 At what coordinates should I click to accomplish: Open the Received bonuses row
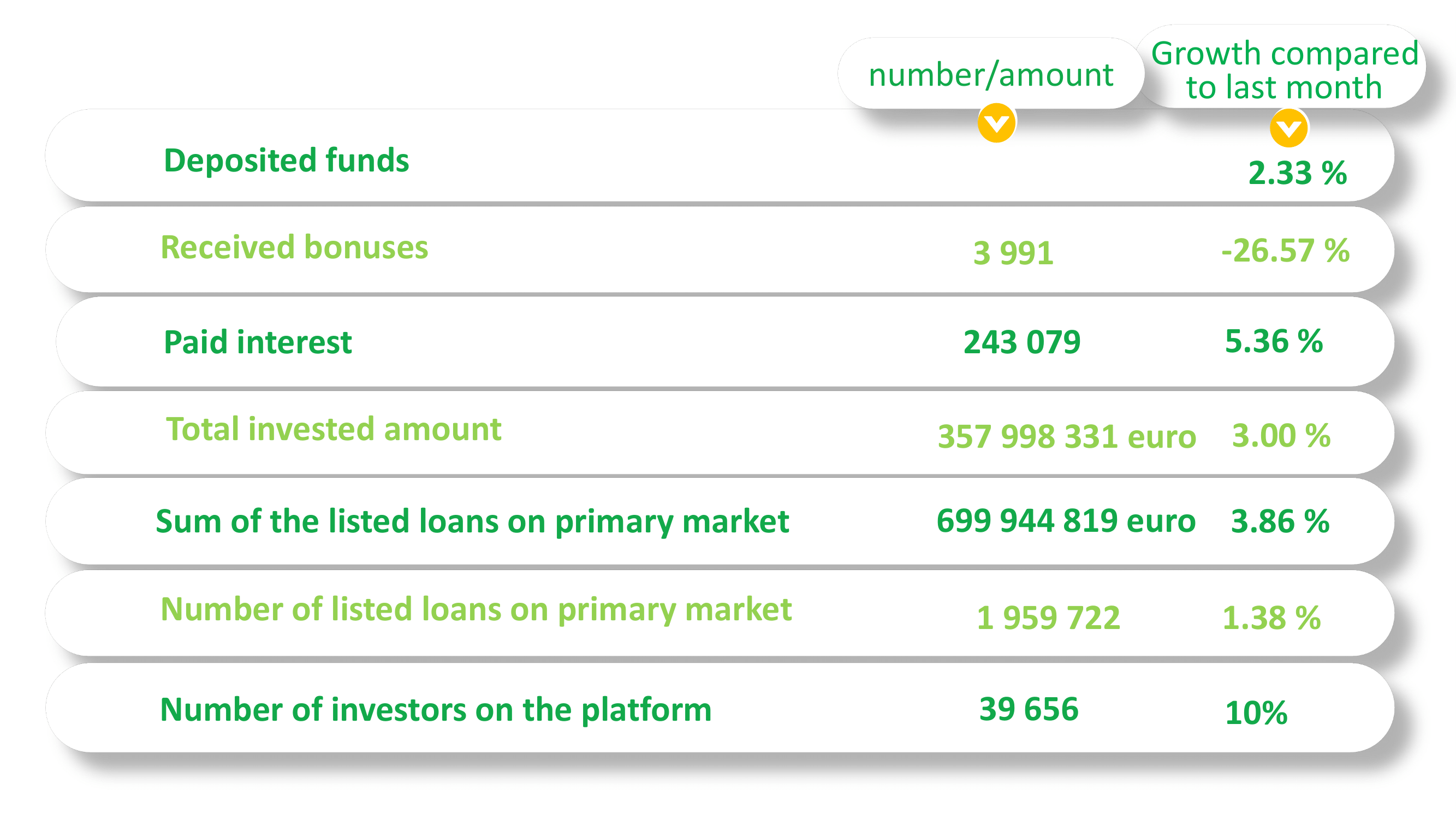(x=720, y=250)
